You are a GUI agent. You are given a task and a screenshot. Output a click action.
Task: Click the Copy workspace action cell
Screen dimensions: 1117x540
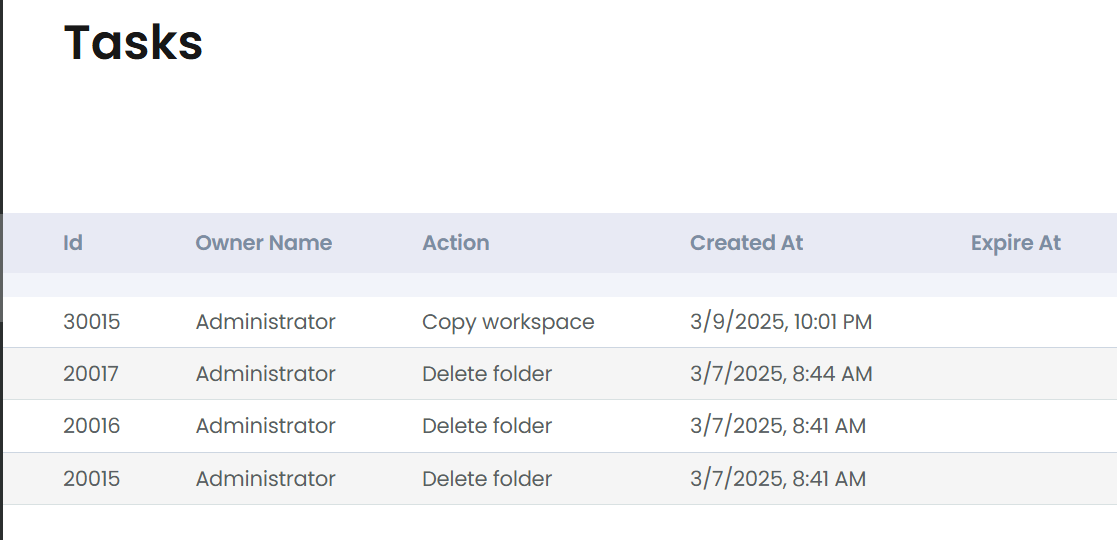tap(509, 322)
